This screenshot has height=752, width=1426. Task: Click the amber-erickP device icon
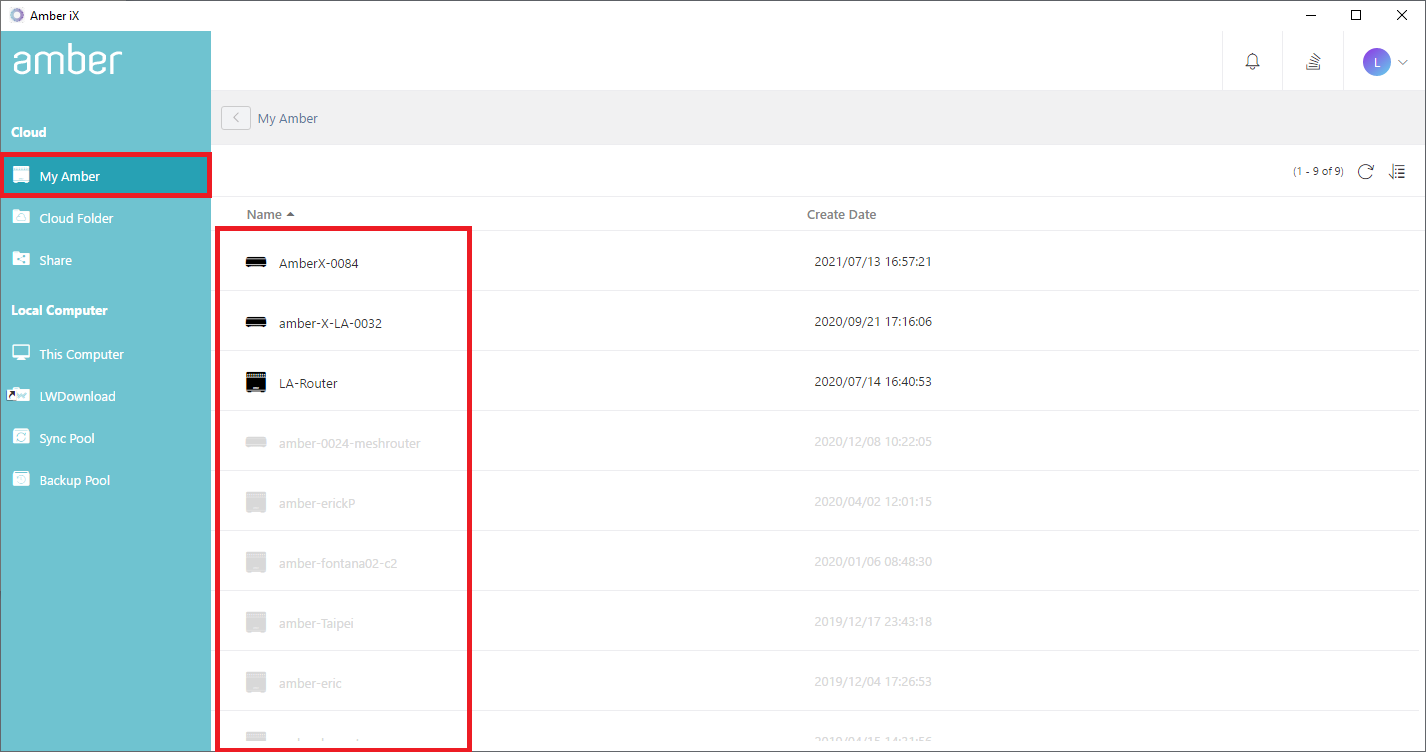[x=256, y=502]
